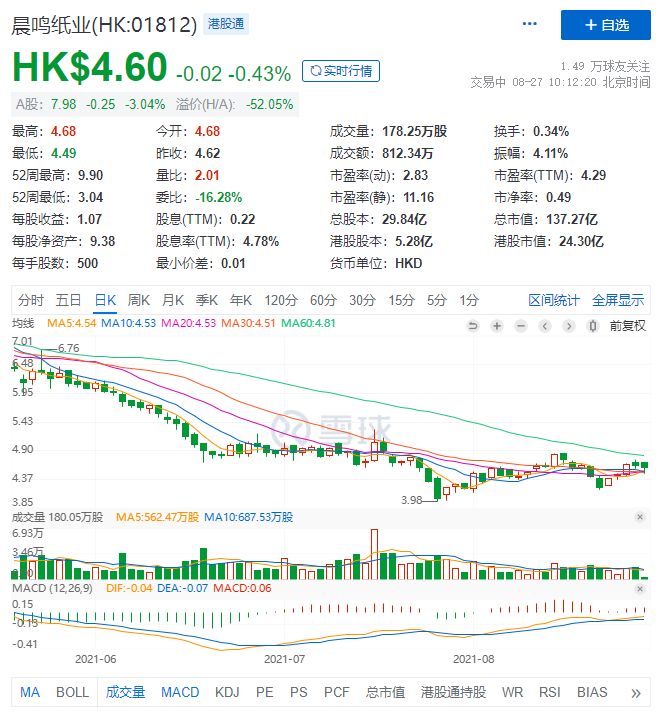The height and width of the screenshot is (712, 667).
Task: Open the 前复权 adjustment dropdown
Action: (x=627, y=326)
